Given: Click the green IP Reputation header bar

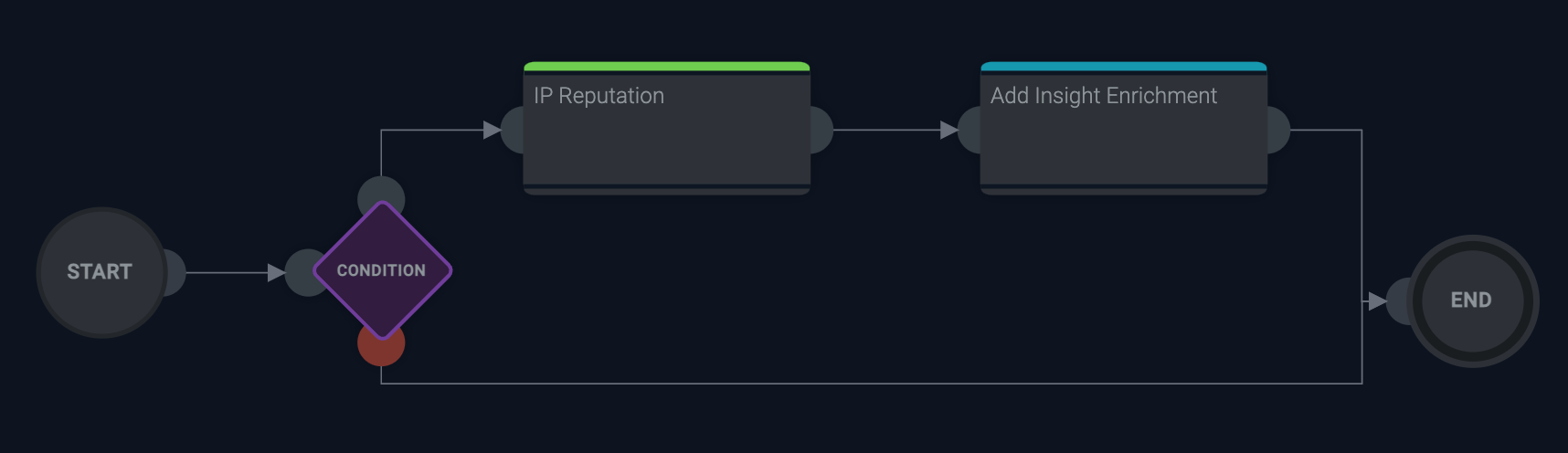Looking at the screenshot, I should click(666, 67).
